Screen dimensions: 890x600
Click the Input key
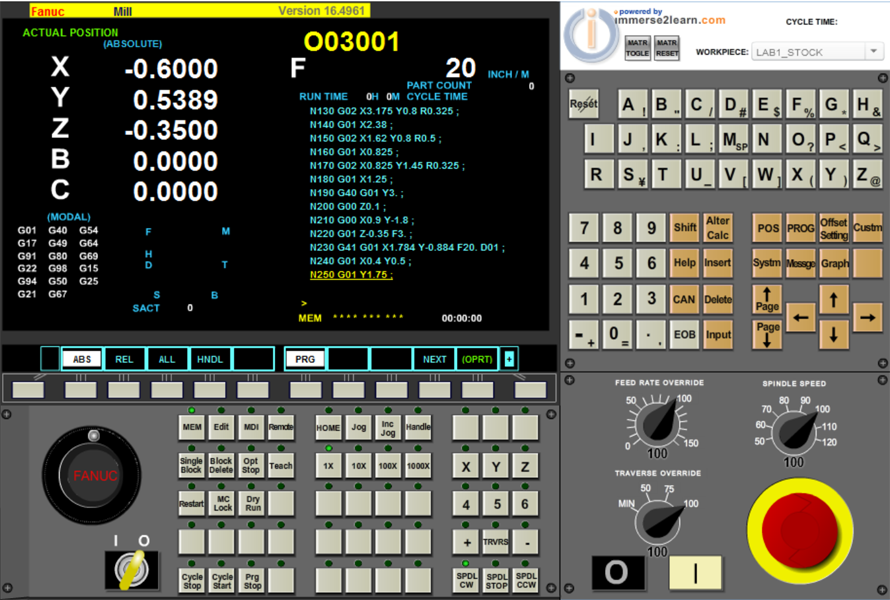coord(718,334)
